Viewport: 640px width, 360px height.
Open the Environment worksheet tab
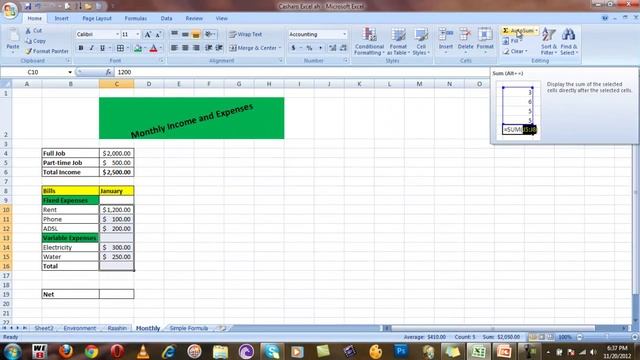[x=80, y=328]
